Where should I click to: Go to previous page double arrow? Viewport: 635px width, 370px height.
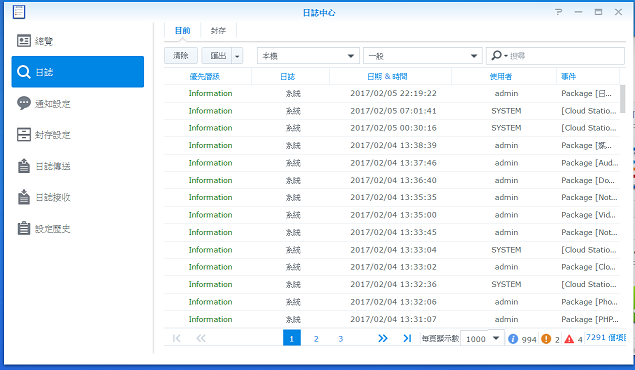point(201,338)
